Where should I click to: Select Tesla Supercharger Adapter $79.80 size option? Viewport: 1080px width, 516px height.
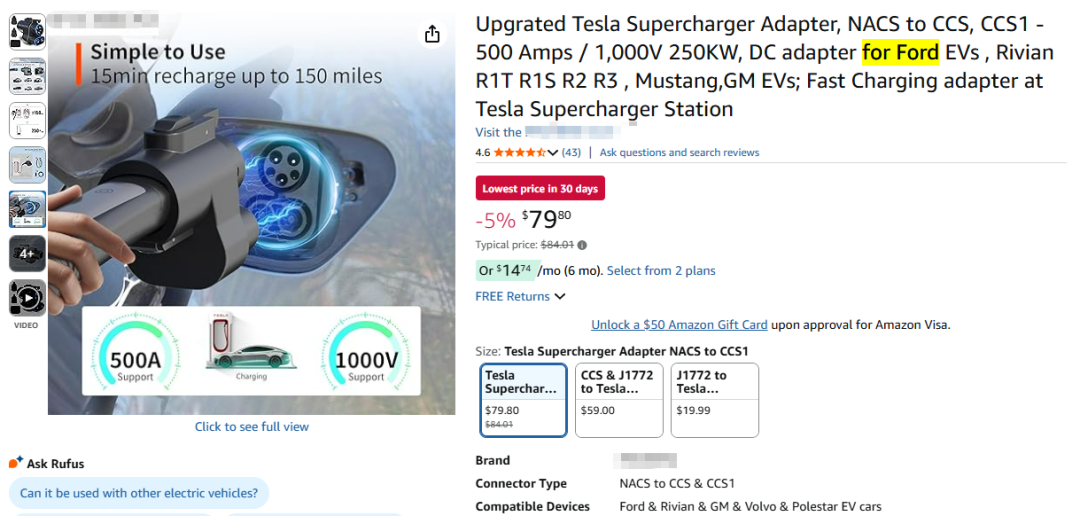click(x=523, y=399)
